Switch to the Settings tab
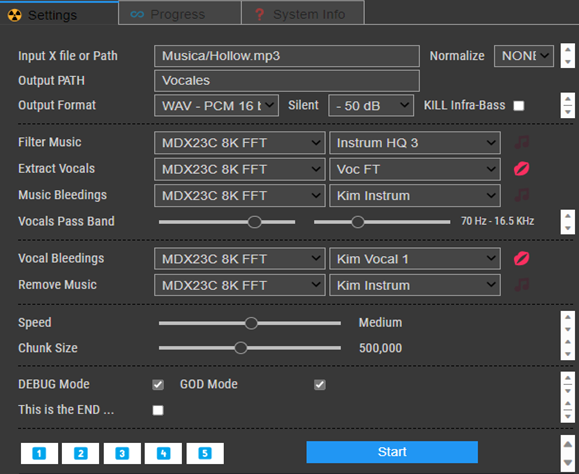This screenshot has width=579, height=474. coord(59,14)
